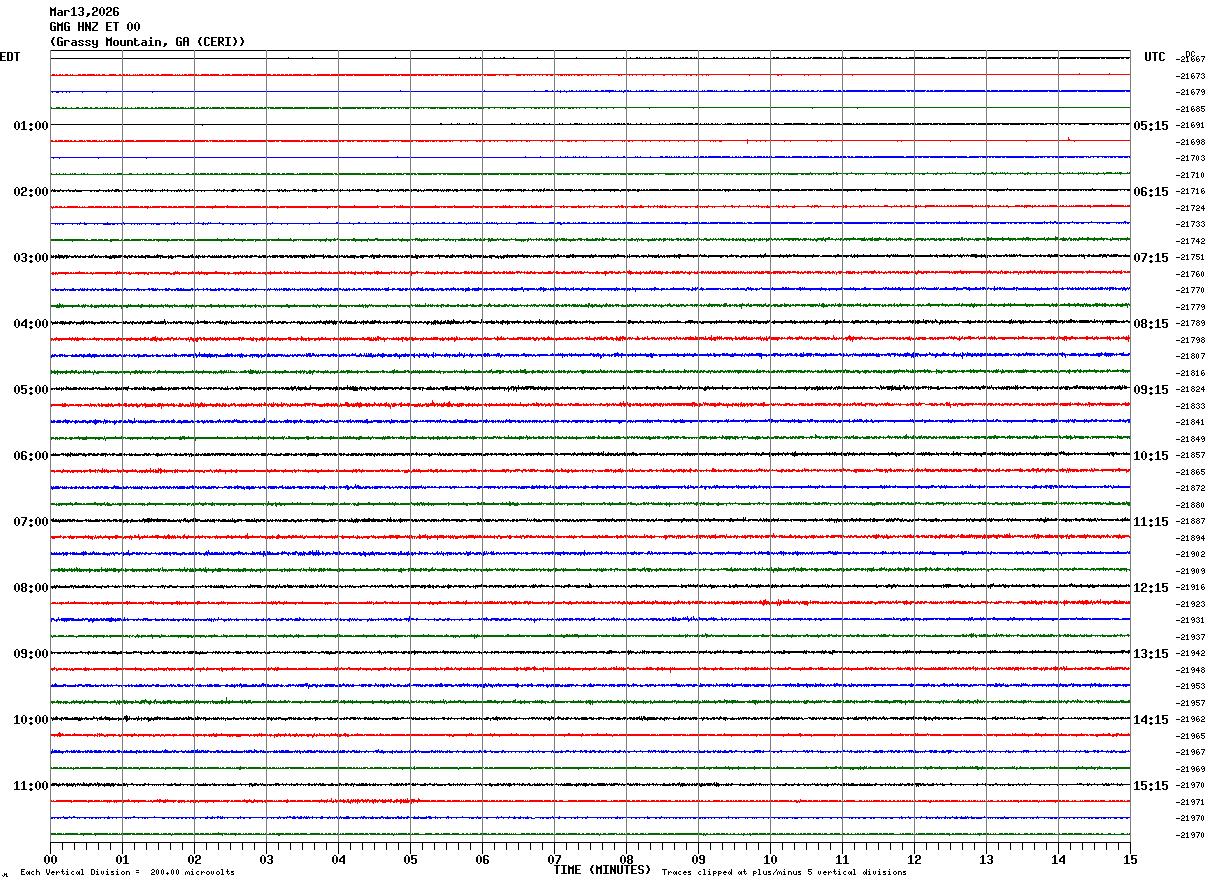Click the Mar13,2026 date header

(84, 12)
